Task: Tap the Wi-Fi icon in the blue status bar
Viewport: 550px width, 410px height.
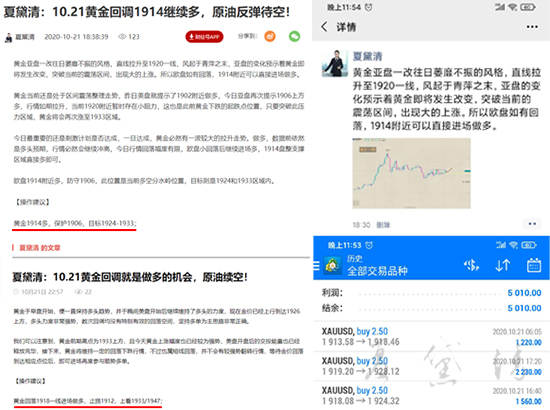Action: pos(514,245)
